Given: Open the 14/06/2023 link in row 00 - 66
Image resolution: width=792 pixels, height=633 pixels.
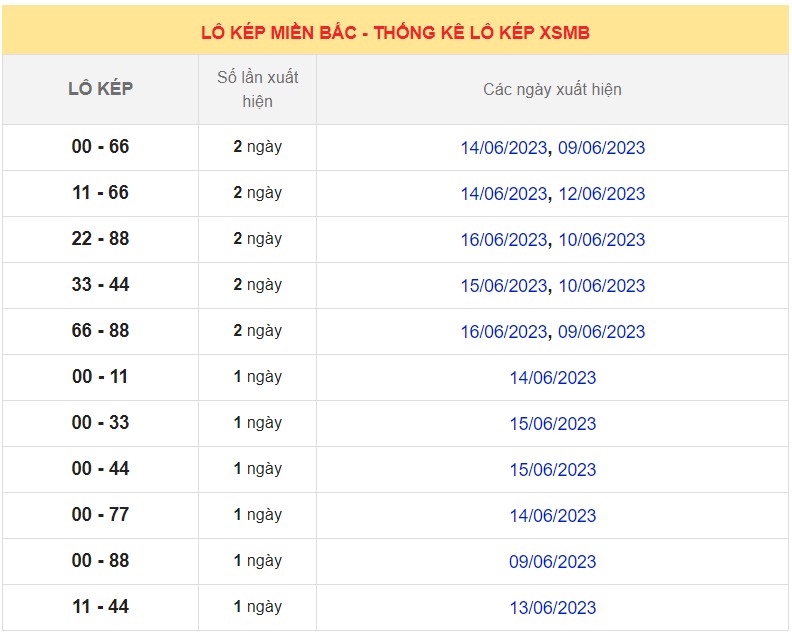Looking at the screenshot, I should [x=503, y=148].
